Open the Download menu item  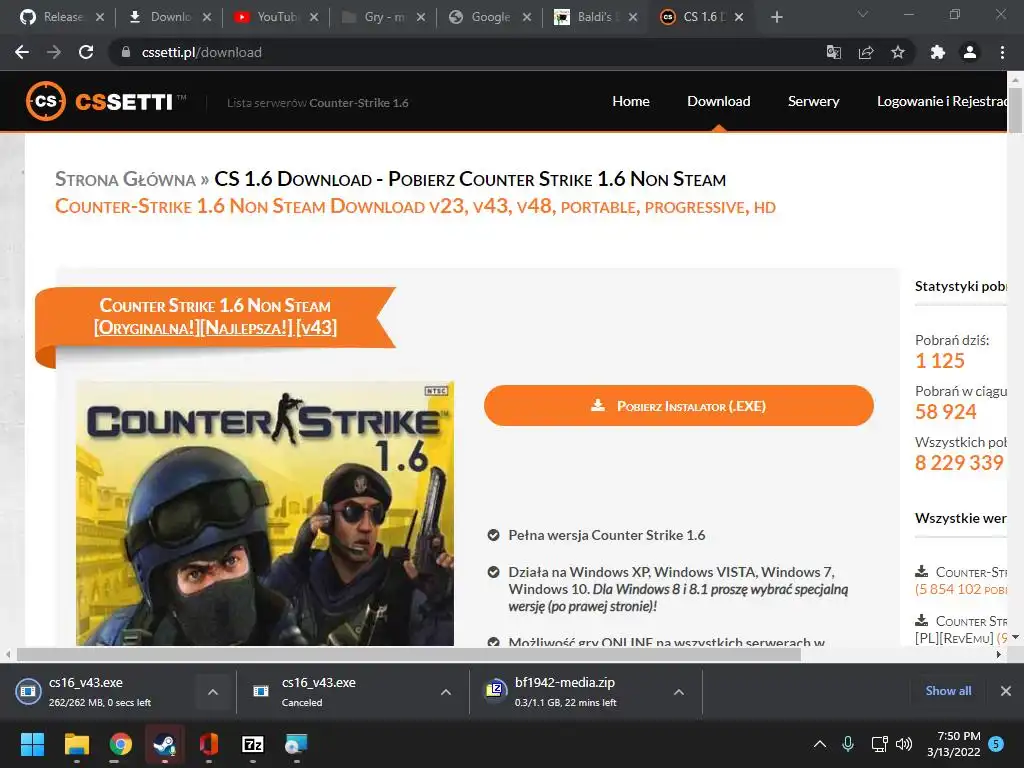(x=718, y=101)
